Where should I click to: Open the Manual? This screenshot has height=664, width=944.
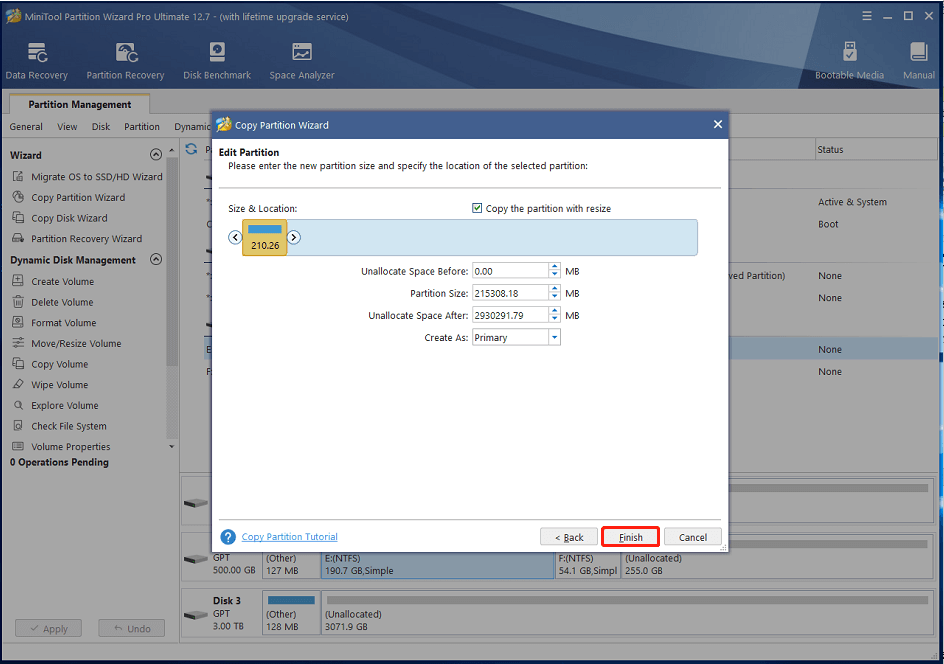pos(919,61)
